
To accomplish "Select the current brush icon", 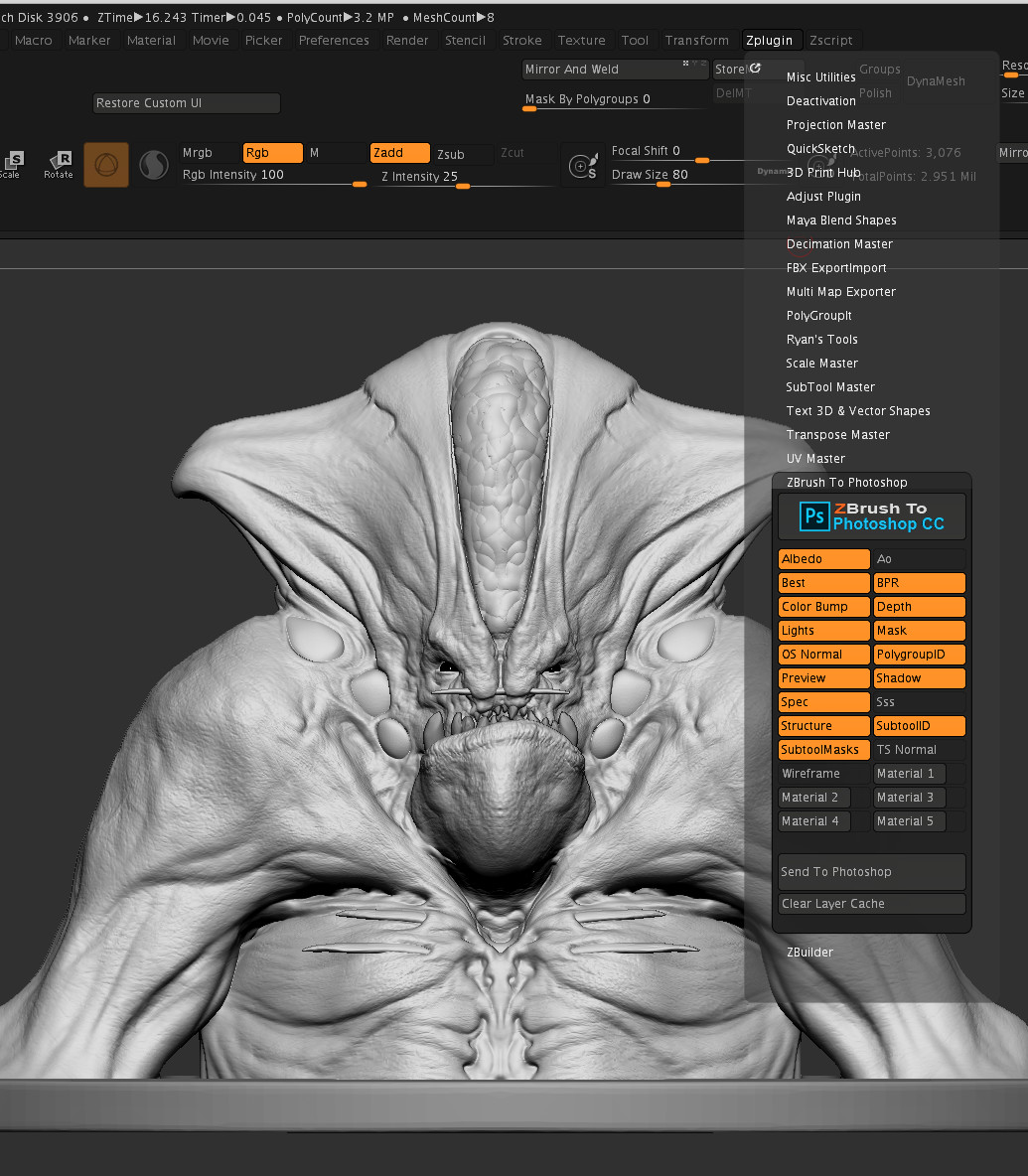I will (106, 165).
